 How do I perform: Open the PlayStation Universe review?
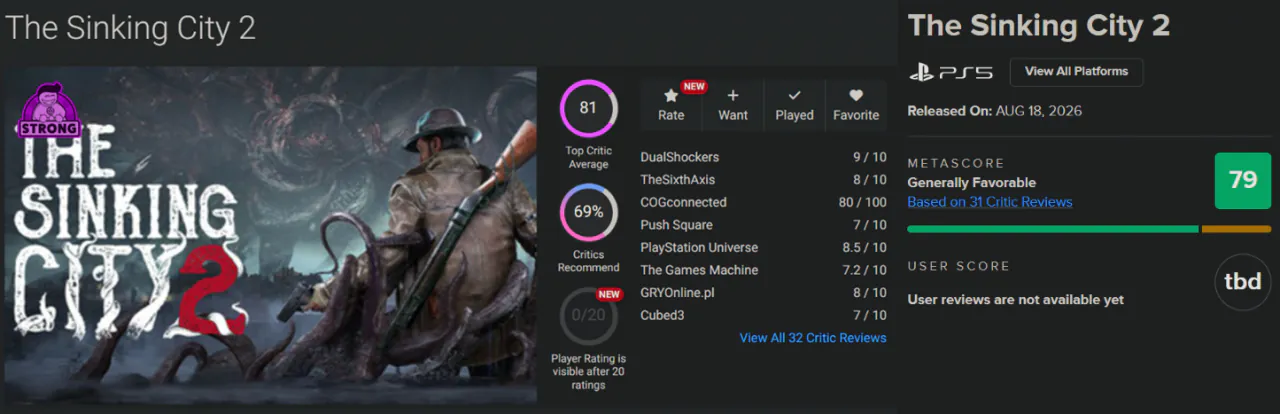coord(699,248)
